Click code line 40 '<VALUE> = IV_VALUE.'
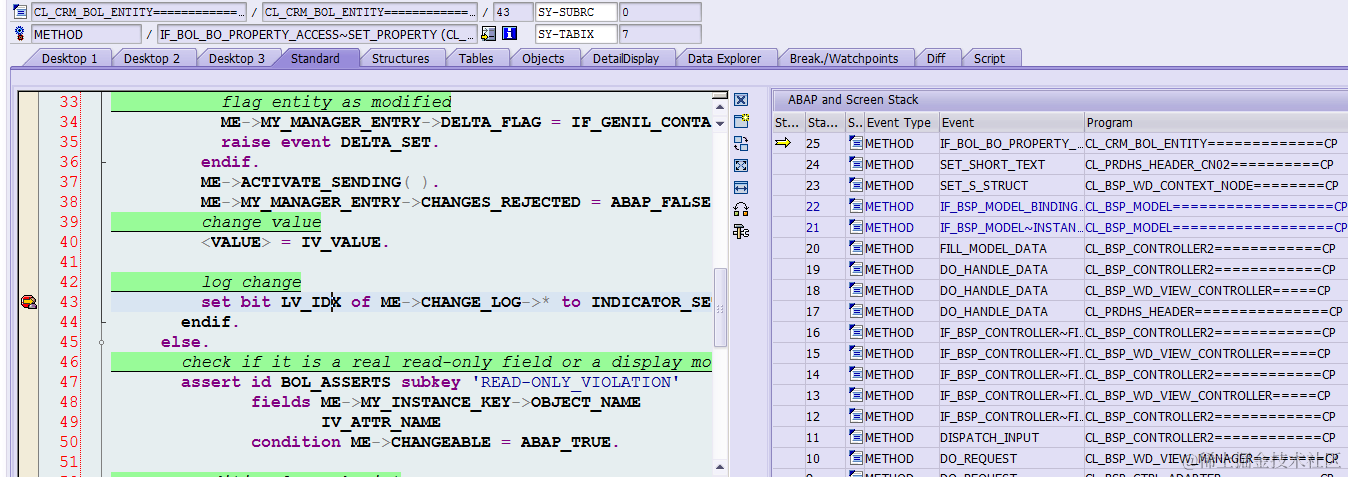The width and height of the screenshot is (1348, 477). coord(295,242)
